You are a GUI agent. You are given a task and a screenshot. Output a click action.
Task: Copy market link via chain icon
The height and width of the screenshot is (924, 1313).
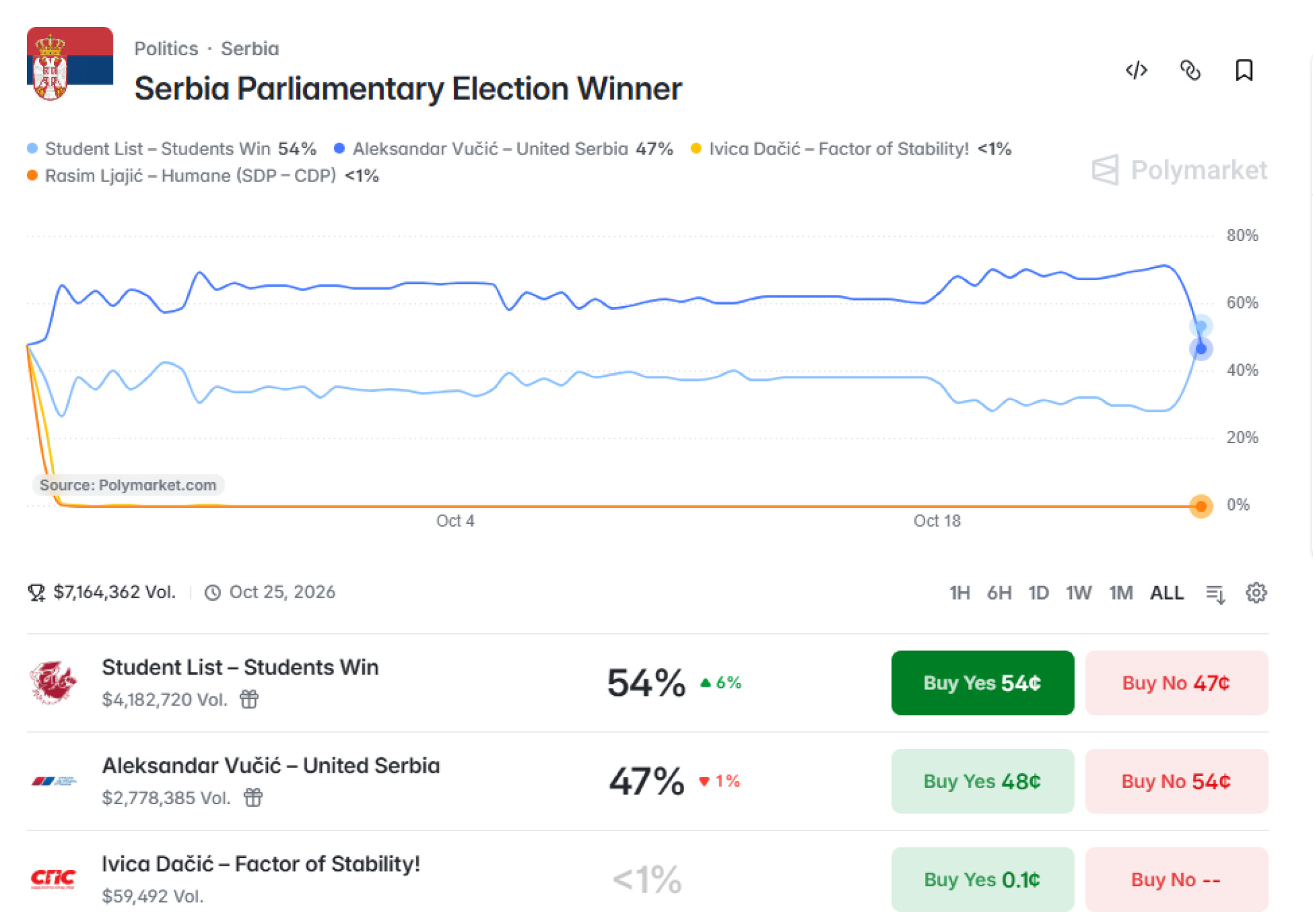click(1190, 70)
